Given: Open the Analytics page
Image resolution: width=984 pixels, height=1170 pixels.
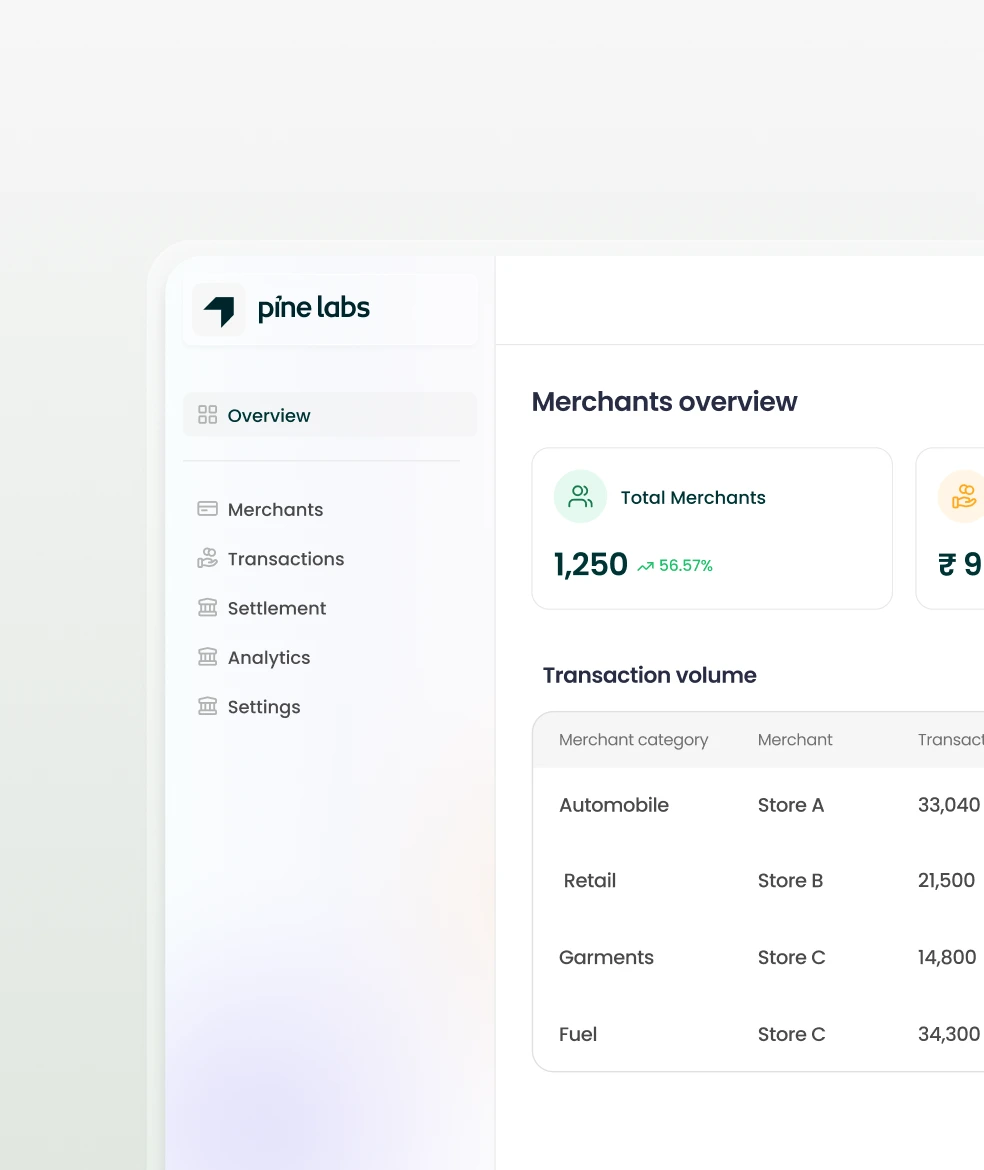Looking at the screenshot, I should coord(269,658).
